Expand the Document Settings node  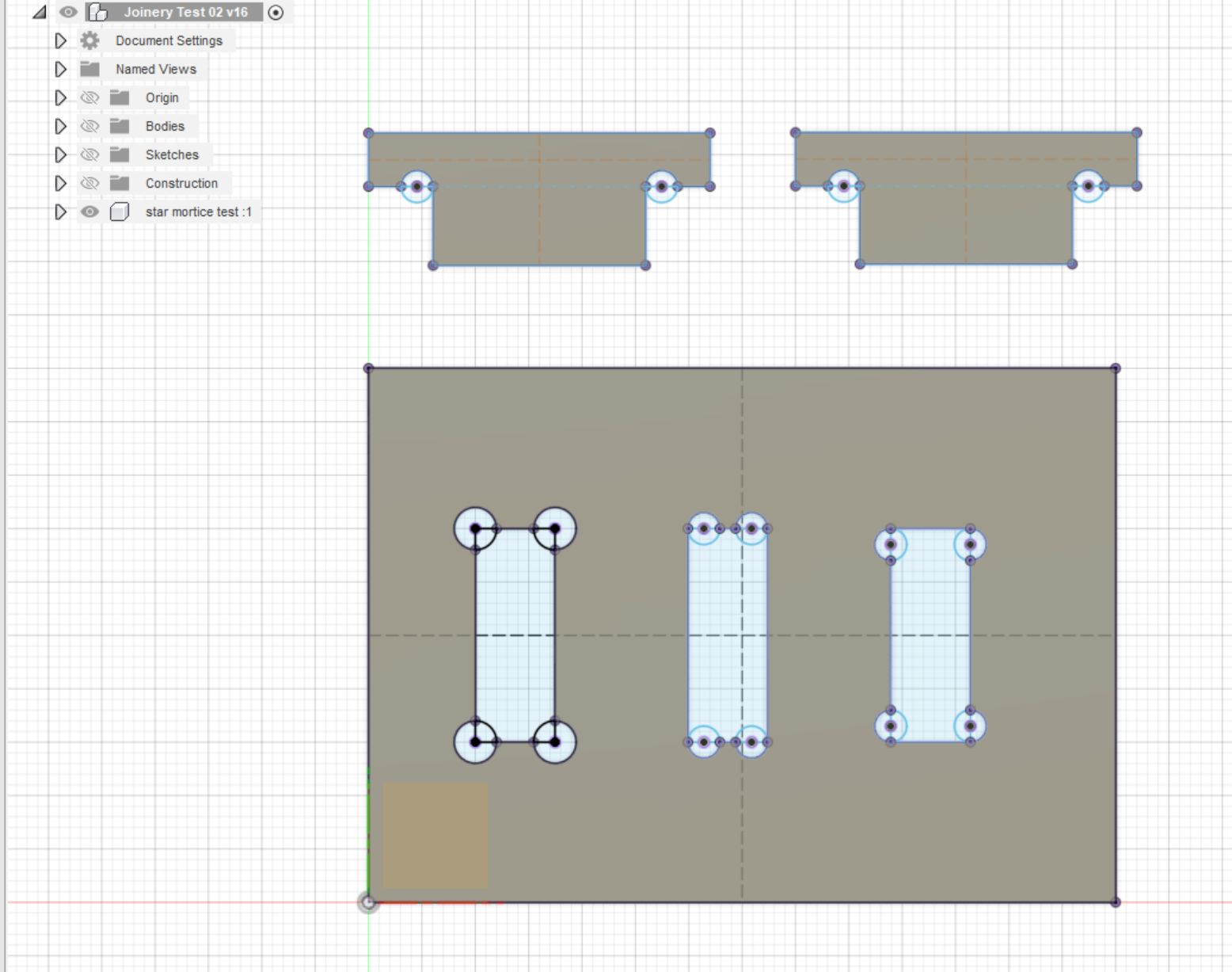coord(60,40)
